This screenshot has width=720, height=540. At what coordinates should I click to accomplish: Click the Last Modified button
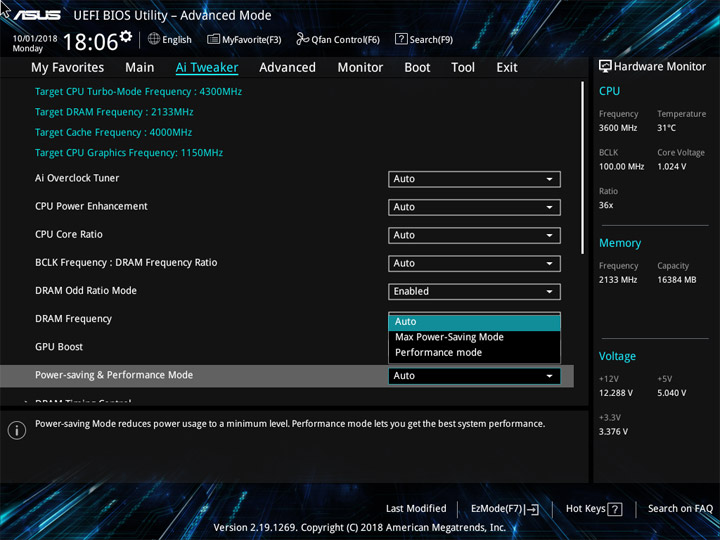[416, 508]
